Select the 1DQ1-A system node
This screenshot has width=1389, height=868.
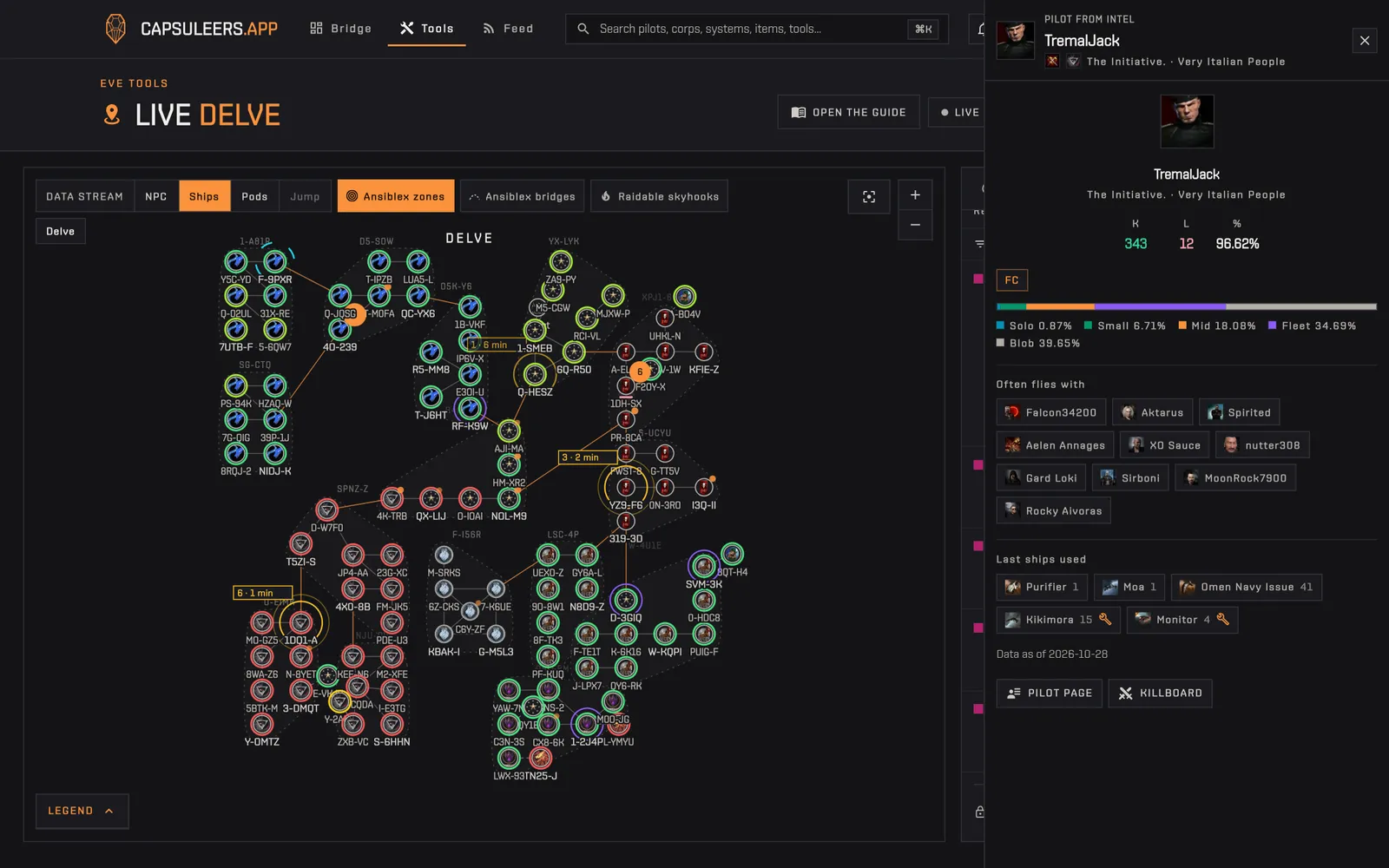click(x=300, y=622)
